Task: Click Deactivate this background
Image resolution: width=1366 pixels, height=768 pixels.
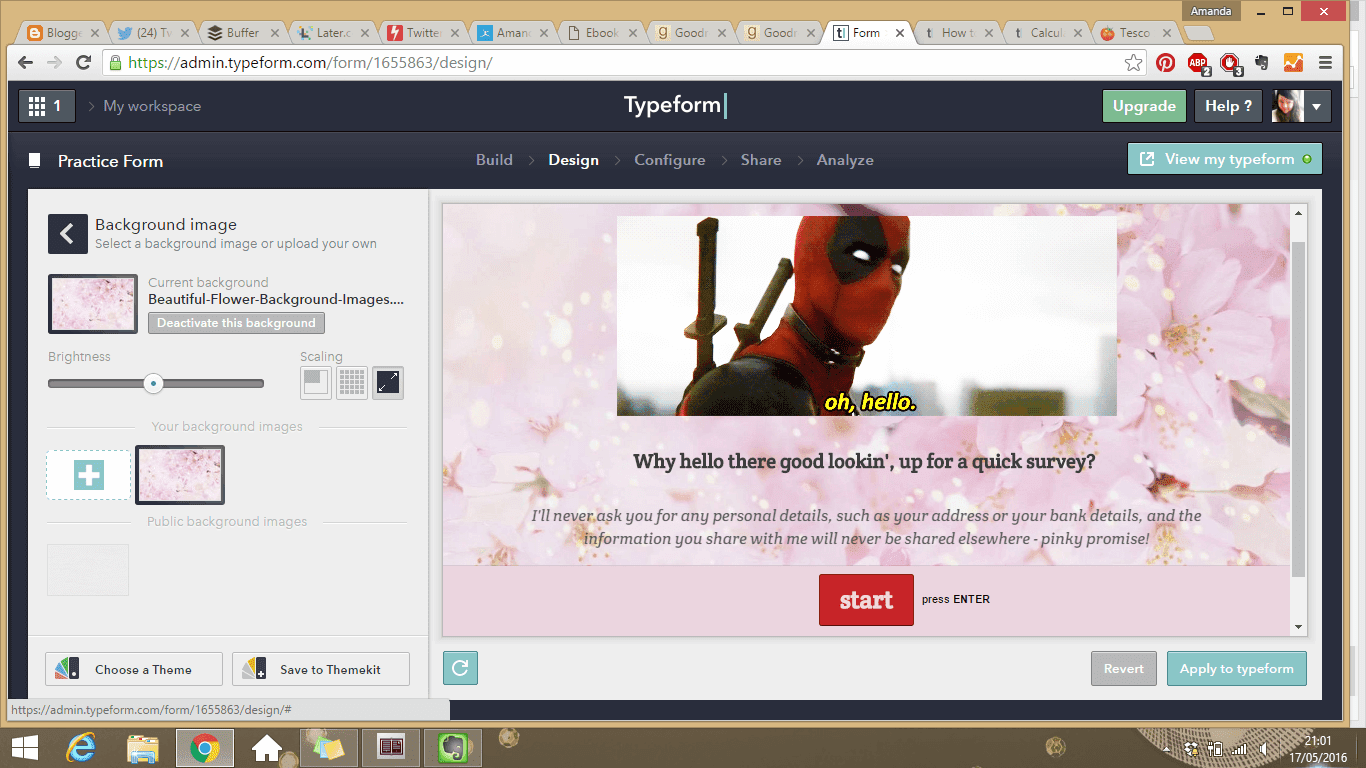Action: [x=236, y=323]
